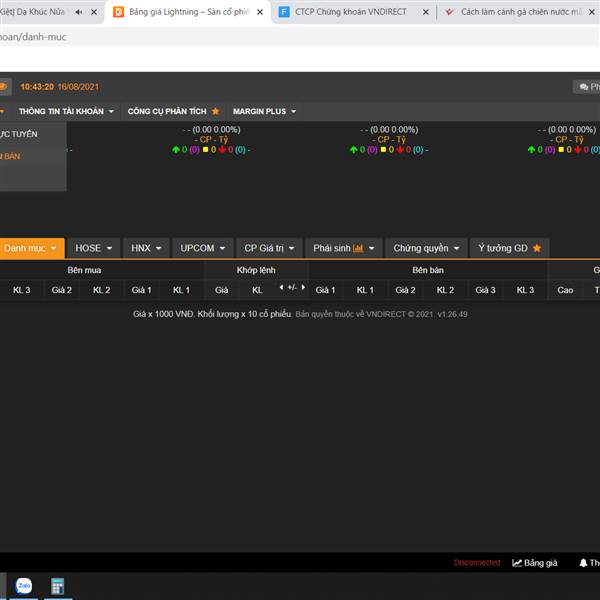Screen dimensions: 600x600
Task: Click the Phái sinh chart icon
Action: [x=358, y=248]
